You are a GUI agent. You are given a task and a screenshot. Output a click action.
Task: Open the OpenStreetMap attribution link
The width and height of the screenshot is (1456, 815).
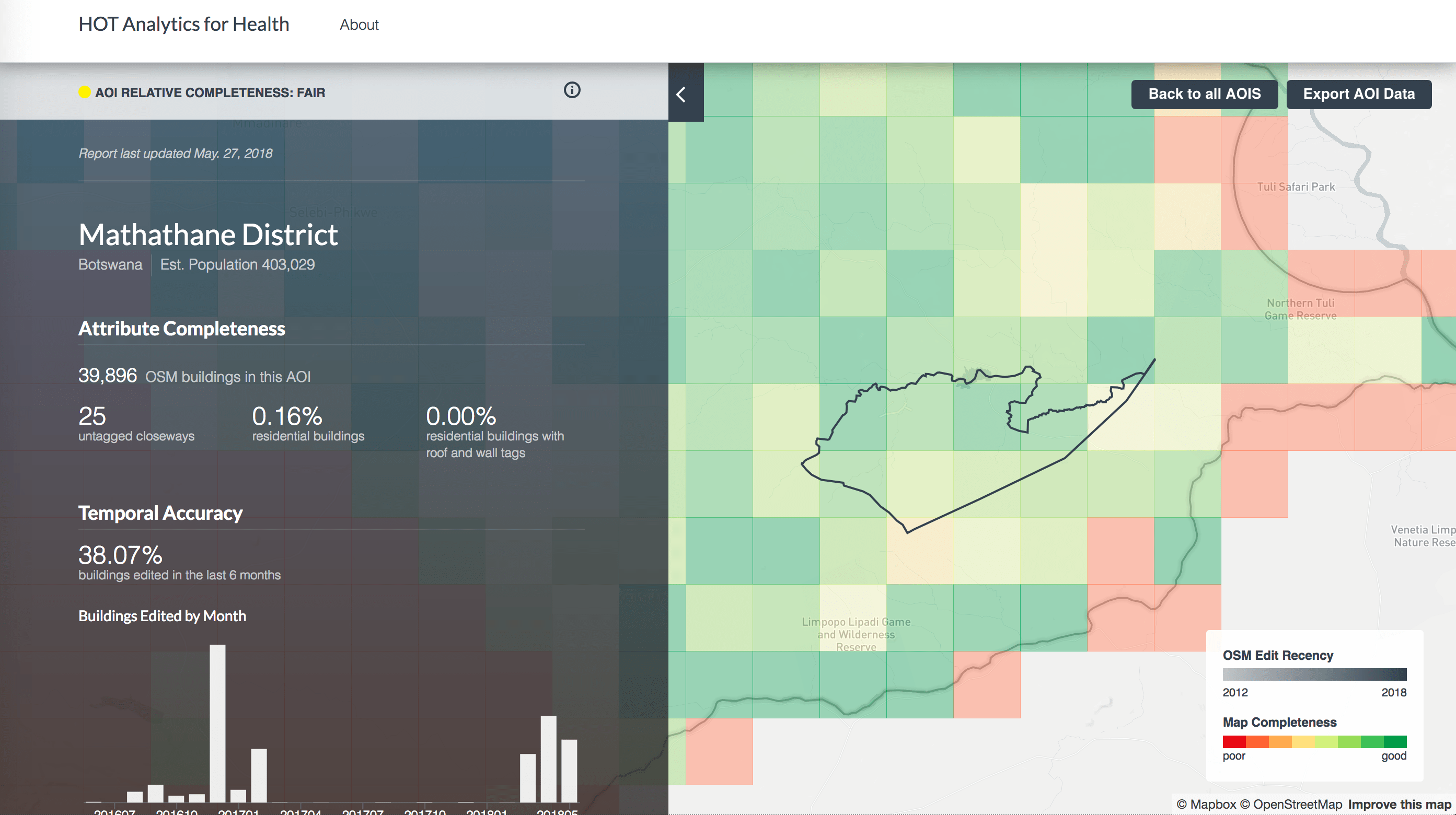tap(1298, 804)
